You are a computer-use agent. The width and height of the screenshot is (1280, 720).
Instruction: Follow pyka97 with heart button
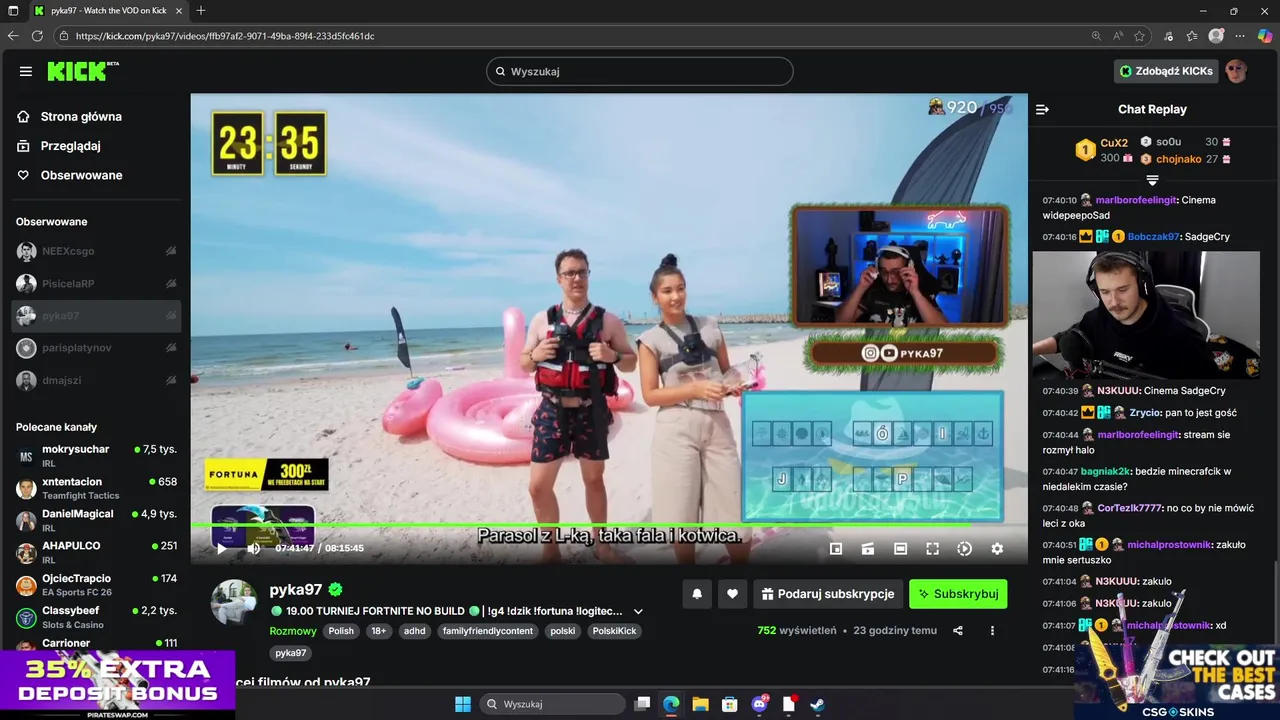(732, 594)
